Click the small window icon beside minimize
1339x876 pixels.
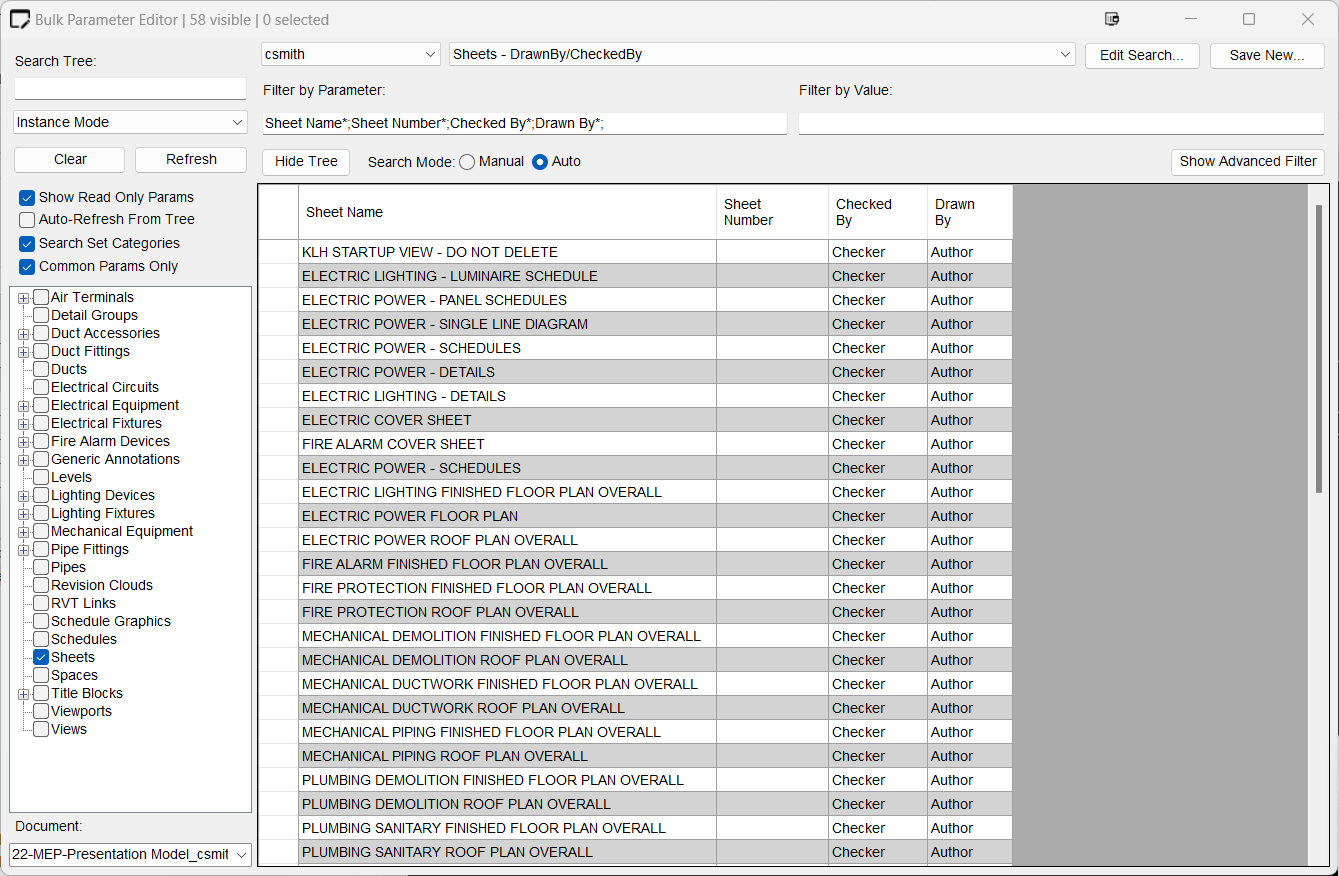1111,19
